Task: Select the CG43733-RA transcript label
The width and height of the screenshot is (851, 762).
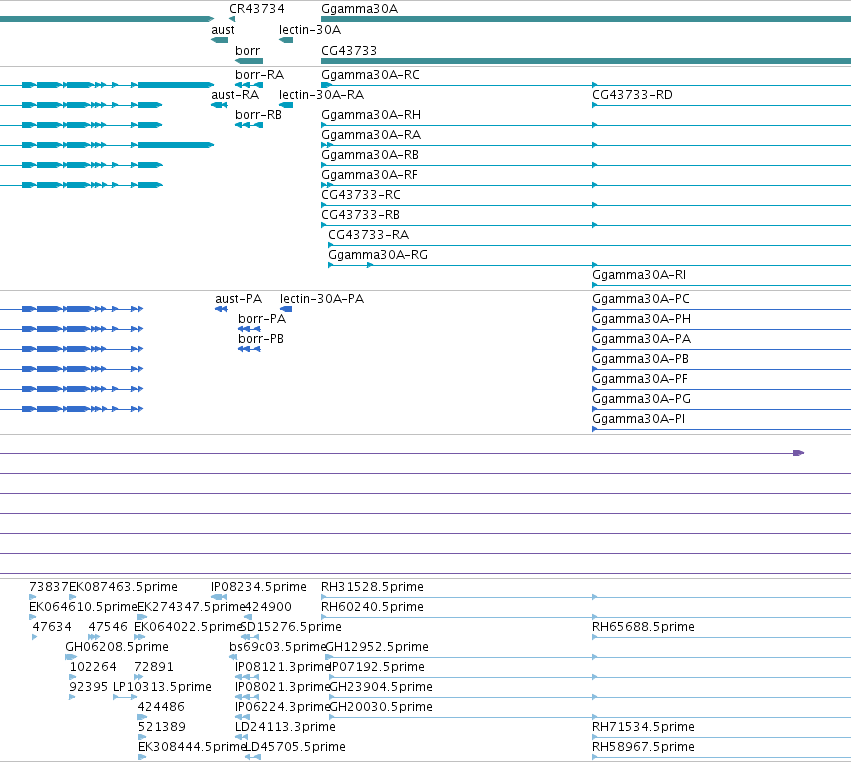Action: (369, 235)
